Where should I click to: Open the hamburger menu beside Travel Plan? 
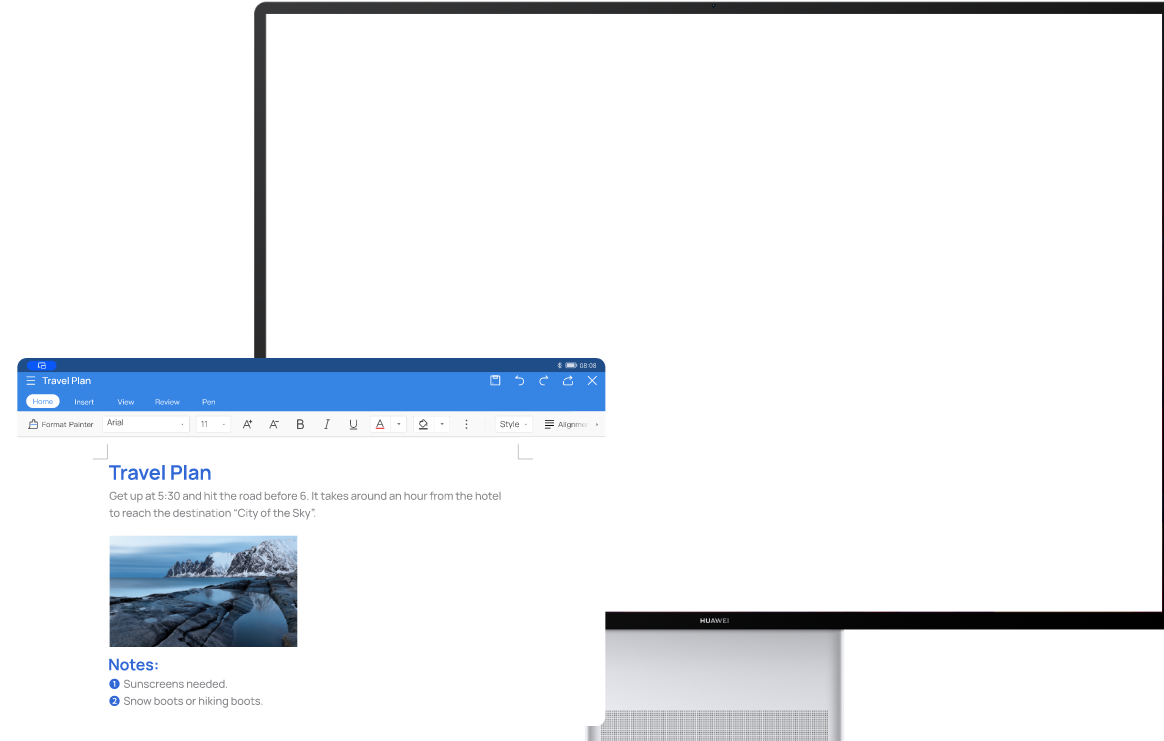tap(31, 381)
